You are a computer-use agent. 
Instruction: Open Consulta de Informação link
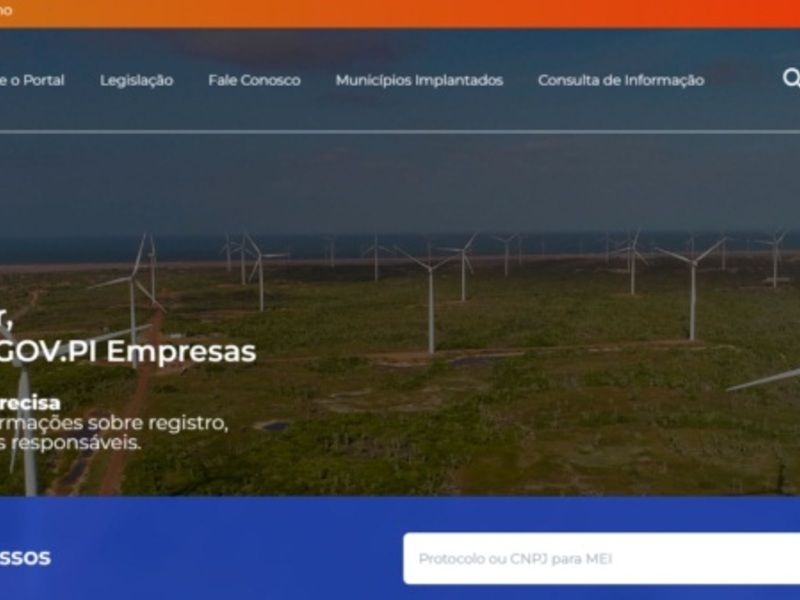(x=621, y=80)
